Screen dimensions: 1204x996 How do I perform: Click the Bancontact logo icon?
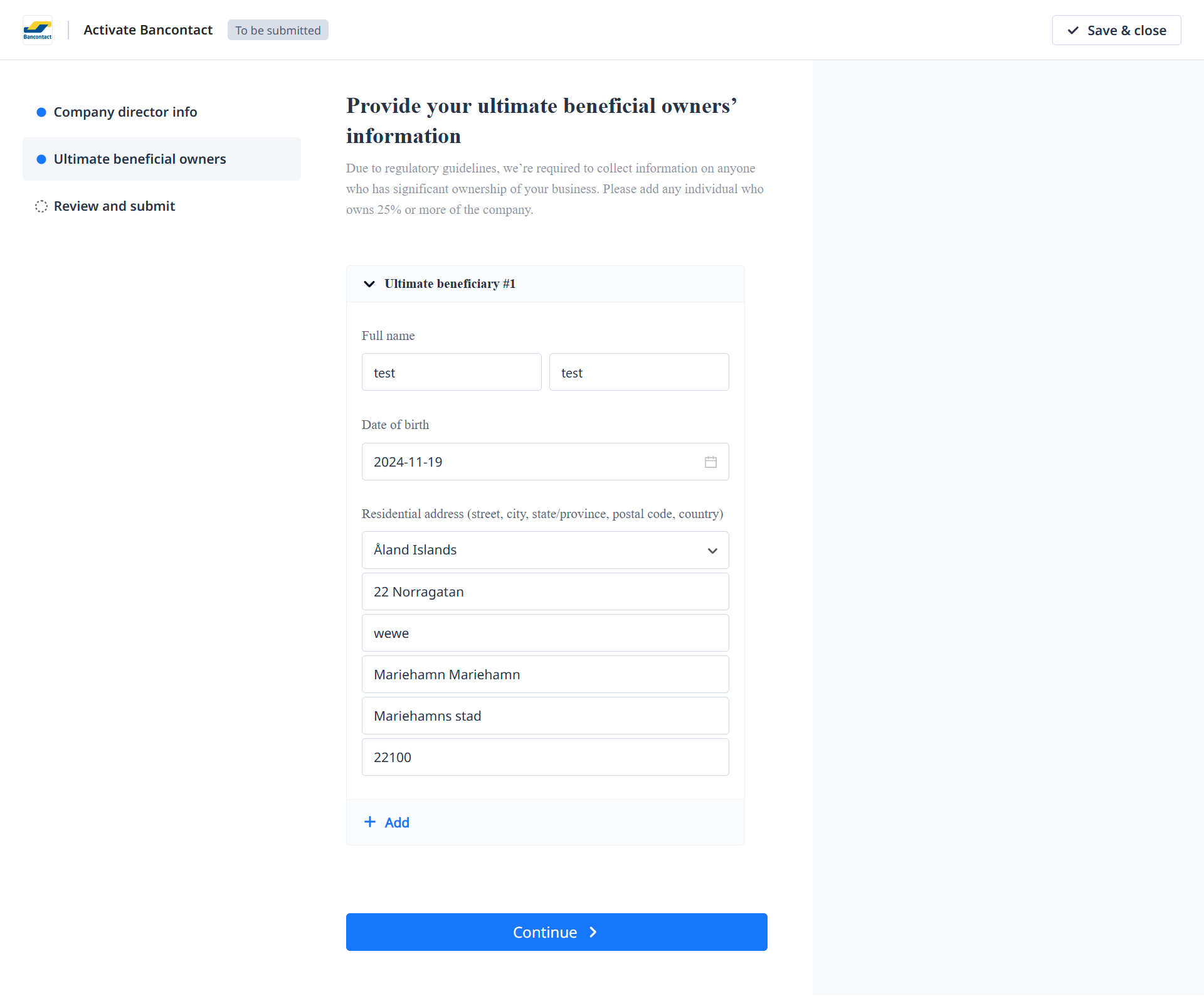(38, 29)
